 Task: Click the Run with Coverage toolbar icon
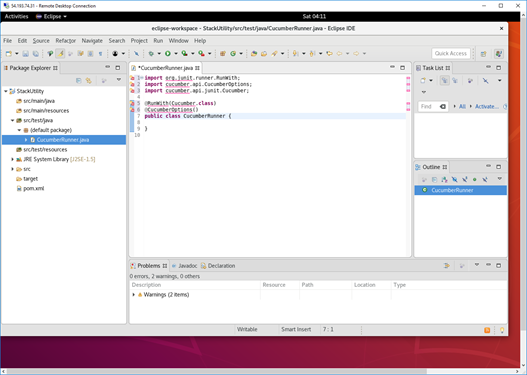pyautogui.click(x=185, y=53)
